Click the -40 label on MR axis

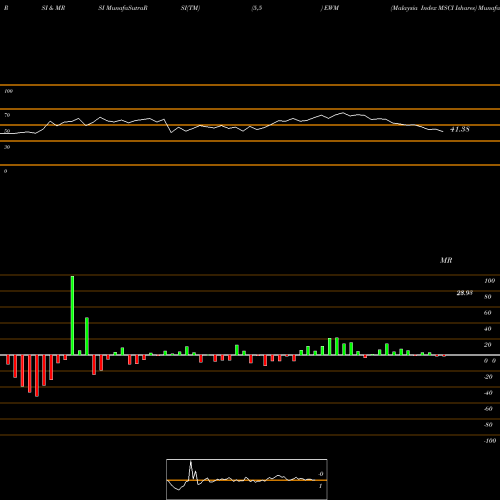[x=488, y=393]
